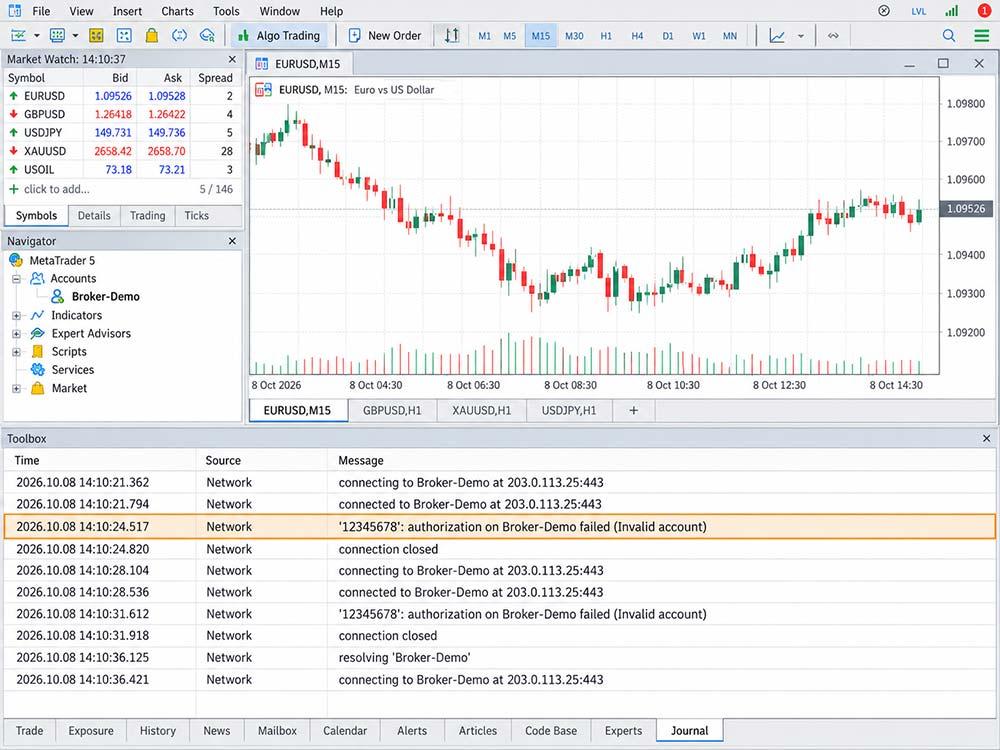Toggle the Algo Trading button
Viewport: 1000px width, 750px height.
point(279,36)
